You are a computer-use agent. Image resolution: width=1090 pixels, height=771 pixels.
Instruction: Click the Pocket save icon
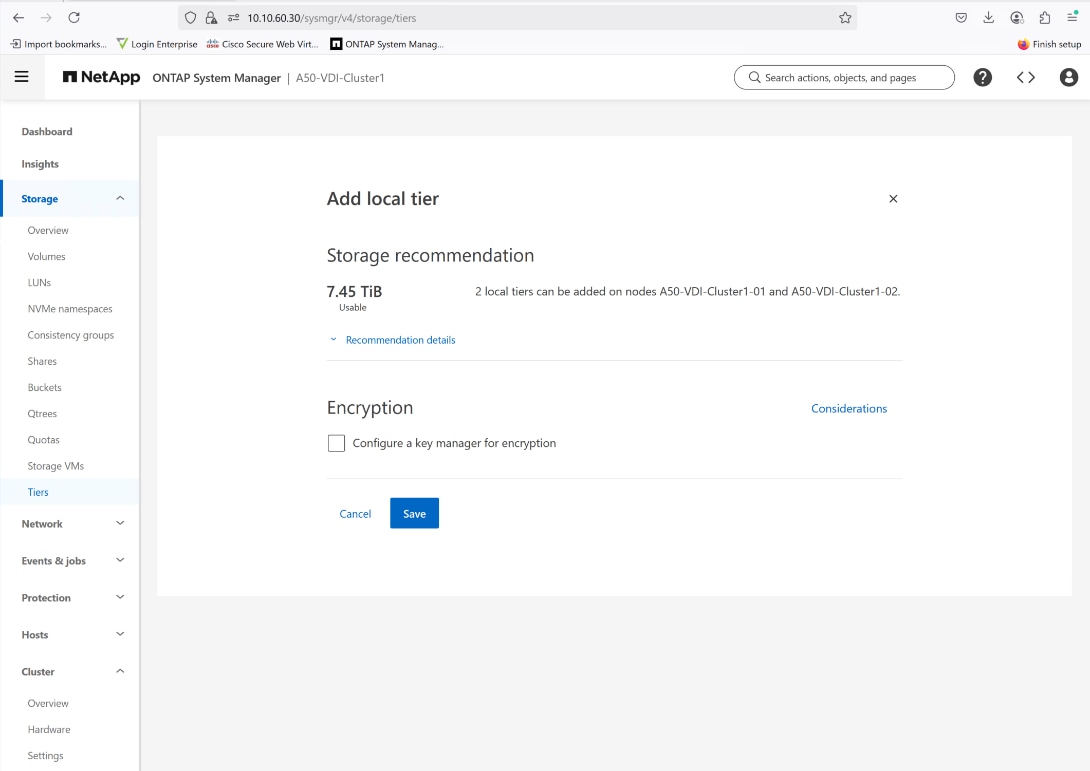click(x=961, y=18)
